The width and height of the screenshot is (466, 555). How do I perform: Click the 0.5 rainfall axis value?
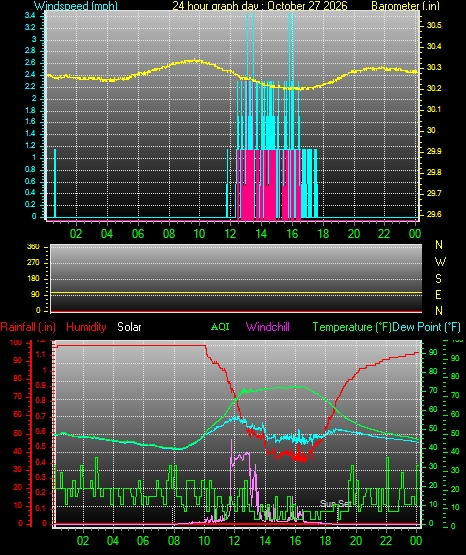(x=41, y=446)
